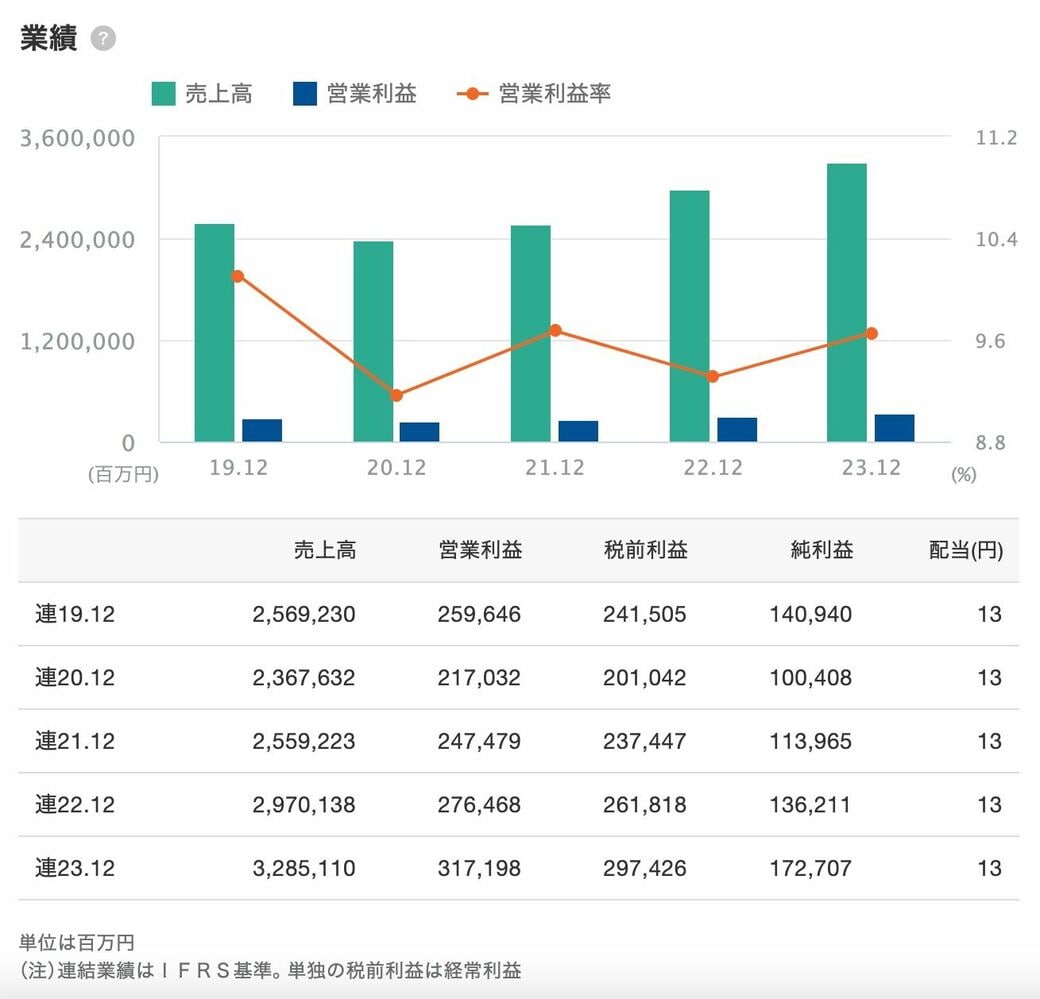Screen dimensions: 1040x999
Task: Toggle the 営業利益 legend blue swatch
Action: click(x=305, y=94)
